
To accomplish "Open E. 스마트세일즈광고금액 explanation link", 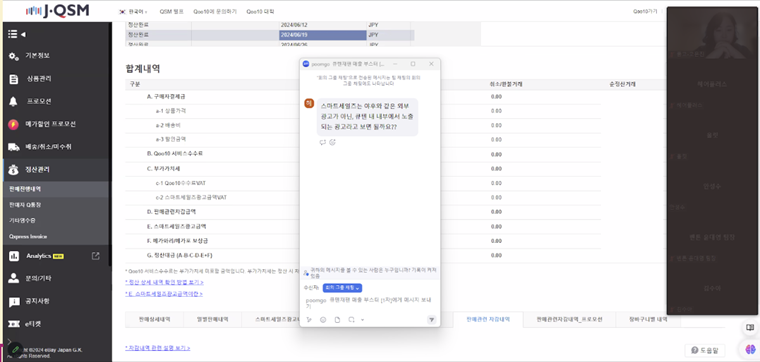I will (164, 294).
